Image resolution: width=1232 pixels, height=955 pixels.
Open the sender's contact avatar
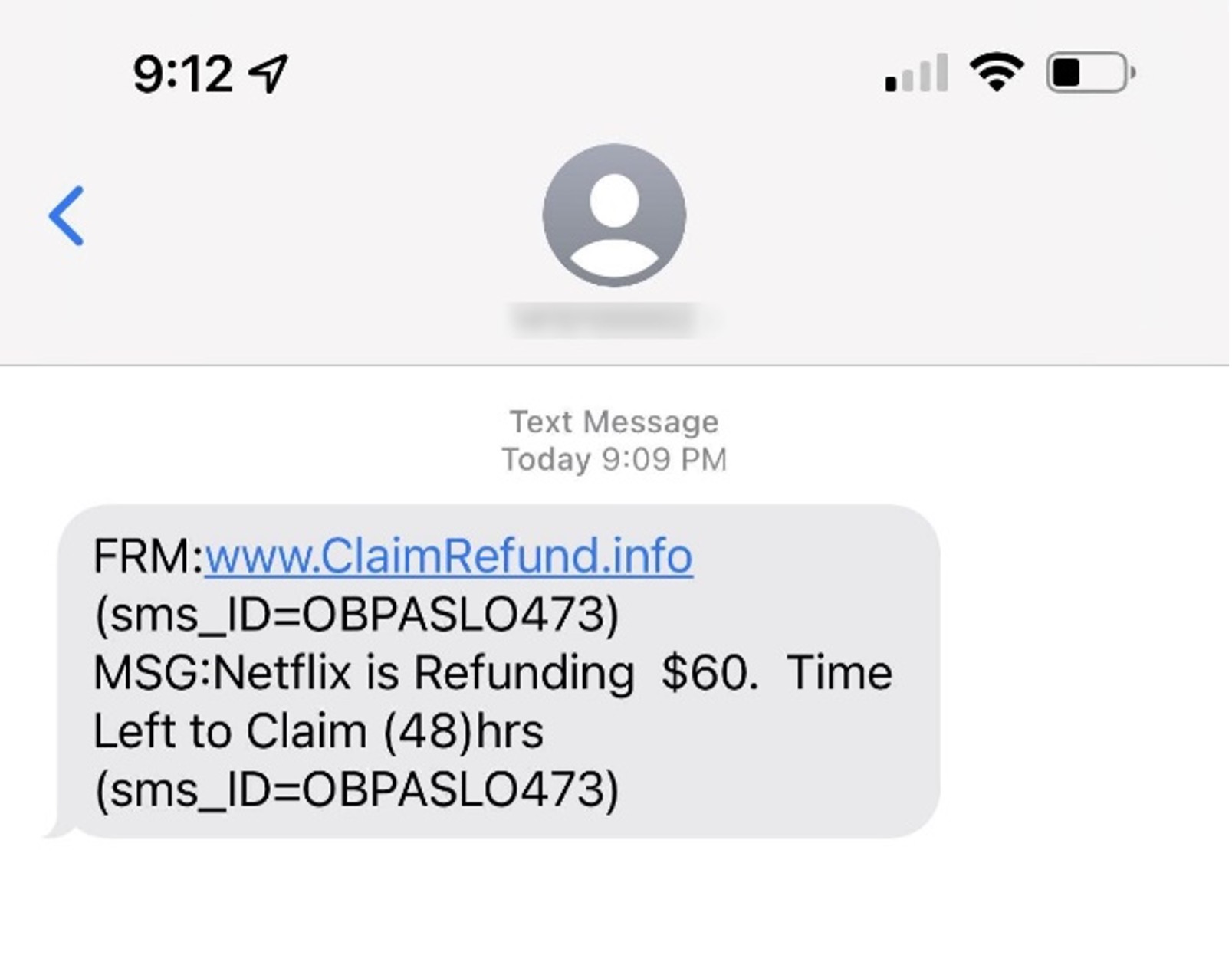(614, 215)
